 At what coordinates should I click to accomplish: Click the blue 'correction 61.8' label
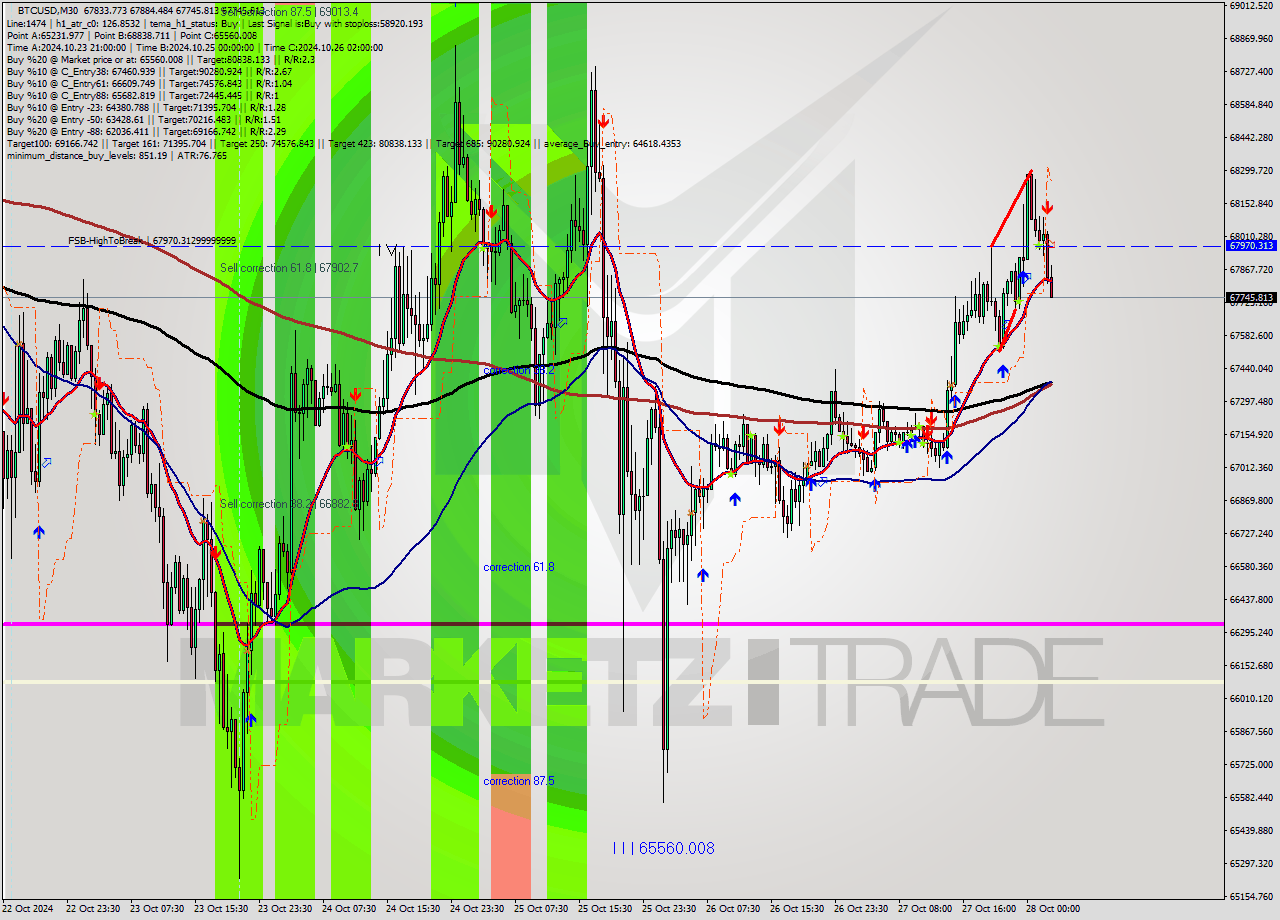518,567
